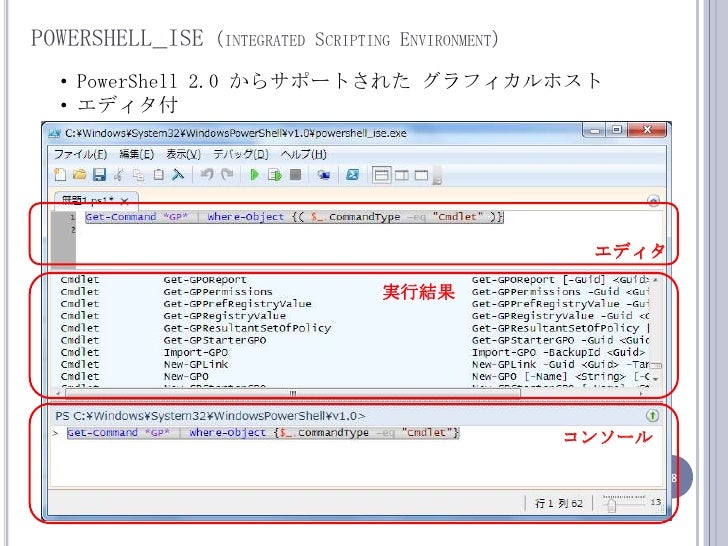Viewport: 728px width, 546px height.
Task: Open the ファイル(F) menu
Action: [81, 154]
